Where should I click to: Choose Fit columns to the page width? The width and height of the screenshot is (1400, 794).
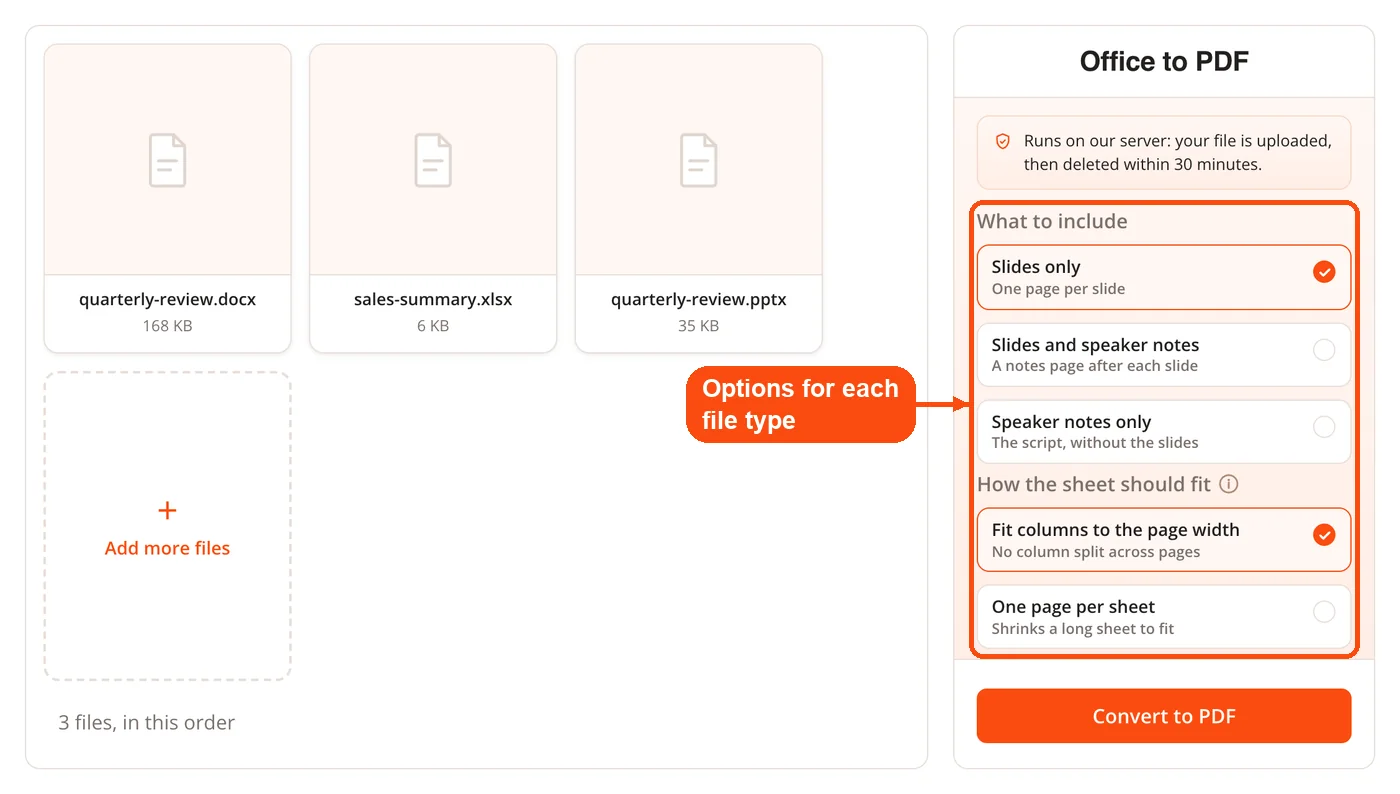(1164, 540)
